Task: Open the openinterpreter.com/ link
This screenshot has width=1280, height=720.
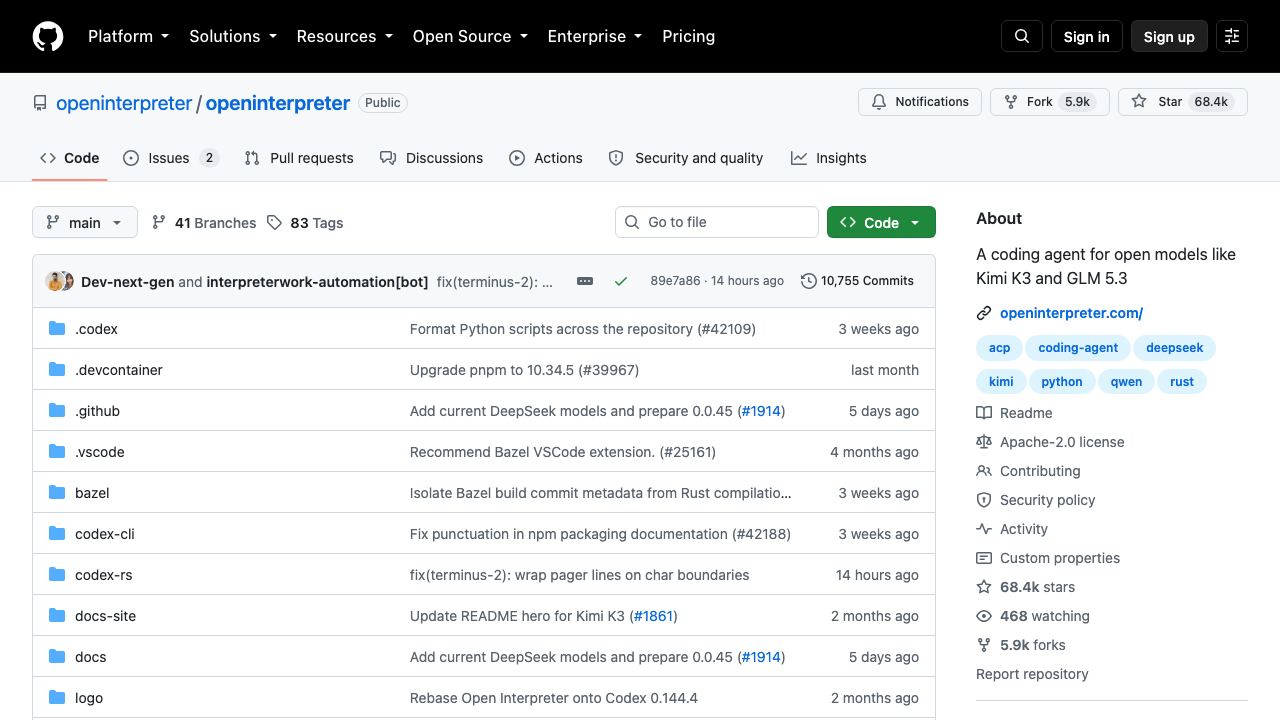Action: click(x=1071, y=313)
